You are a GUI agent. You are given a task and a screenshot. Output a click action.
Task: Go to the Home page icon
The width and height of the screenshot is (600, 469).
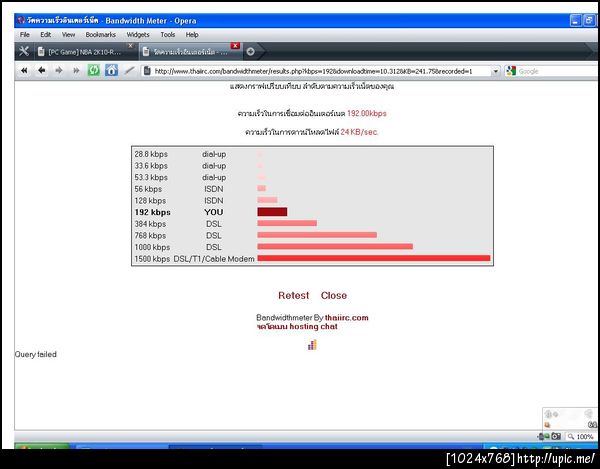pos(111,70)
